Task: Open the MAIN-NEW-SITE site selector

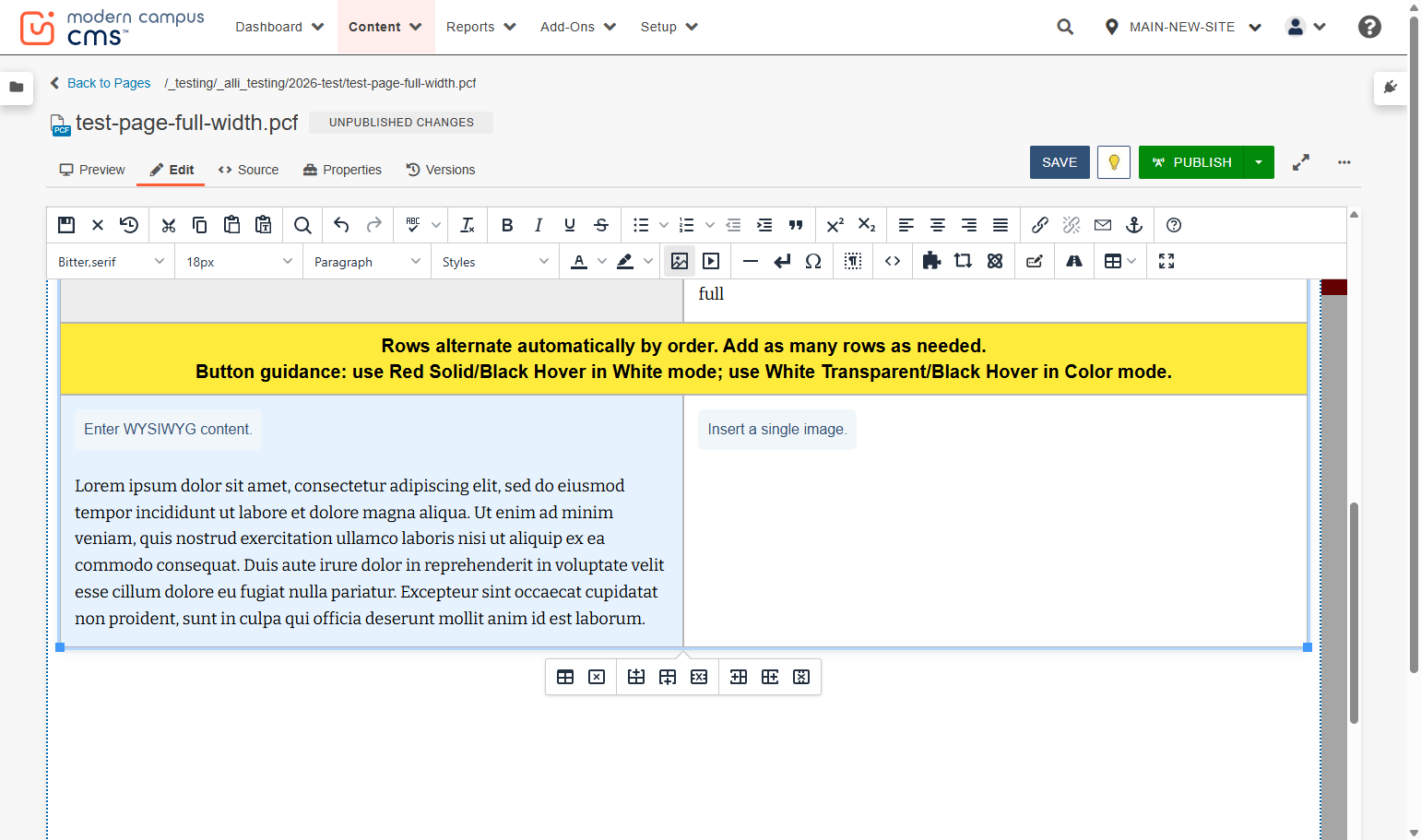Action: (1183, 27)
